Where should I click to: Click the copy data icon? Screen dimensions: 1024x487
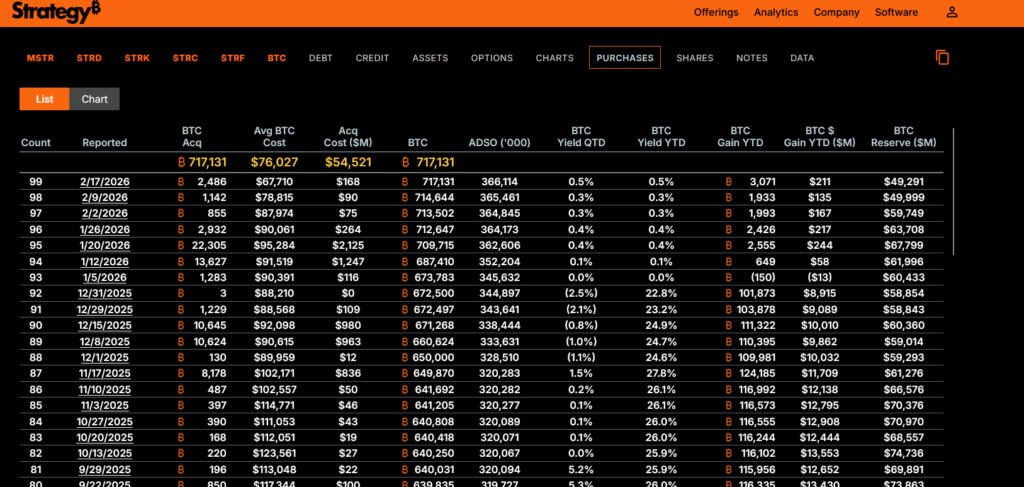942,58
